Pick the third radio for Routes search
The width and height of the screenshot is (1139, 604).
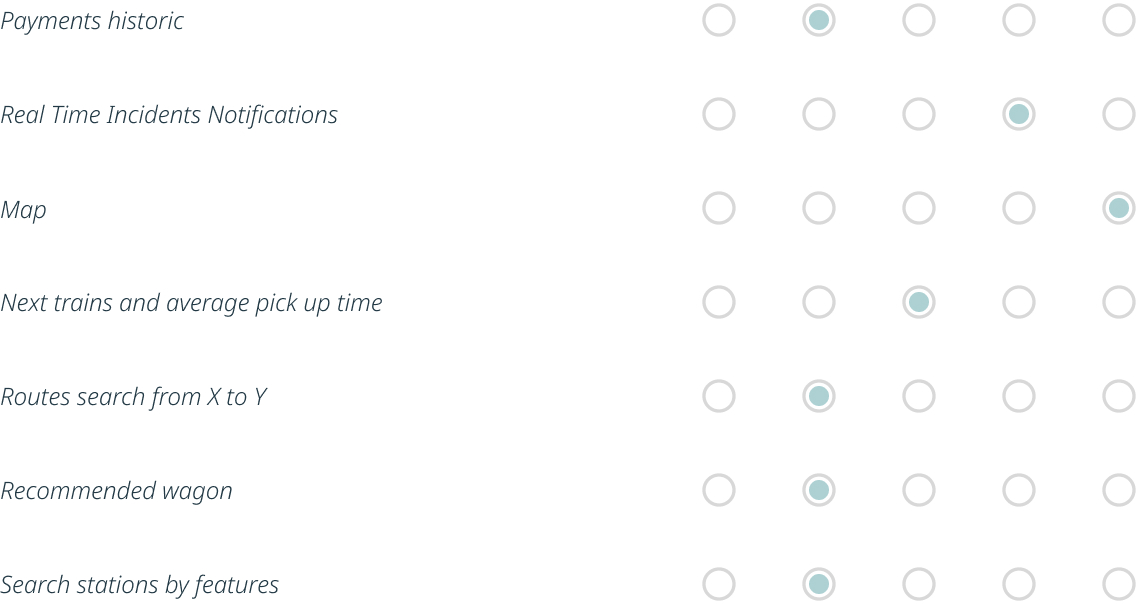(919, 396)
